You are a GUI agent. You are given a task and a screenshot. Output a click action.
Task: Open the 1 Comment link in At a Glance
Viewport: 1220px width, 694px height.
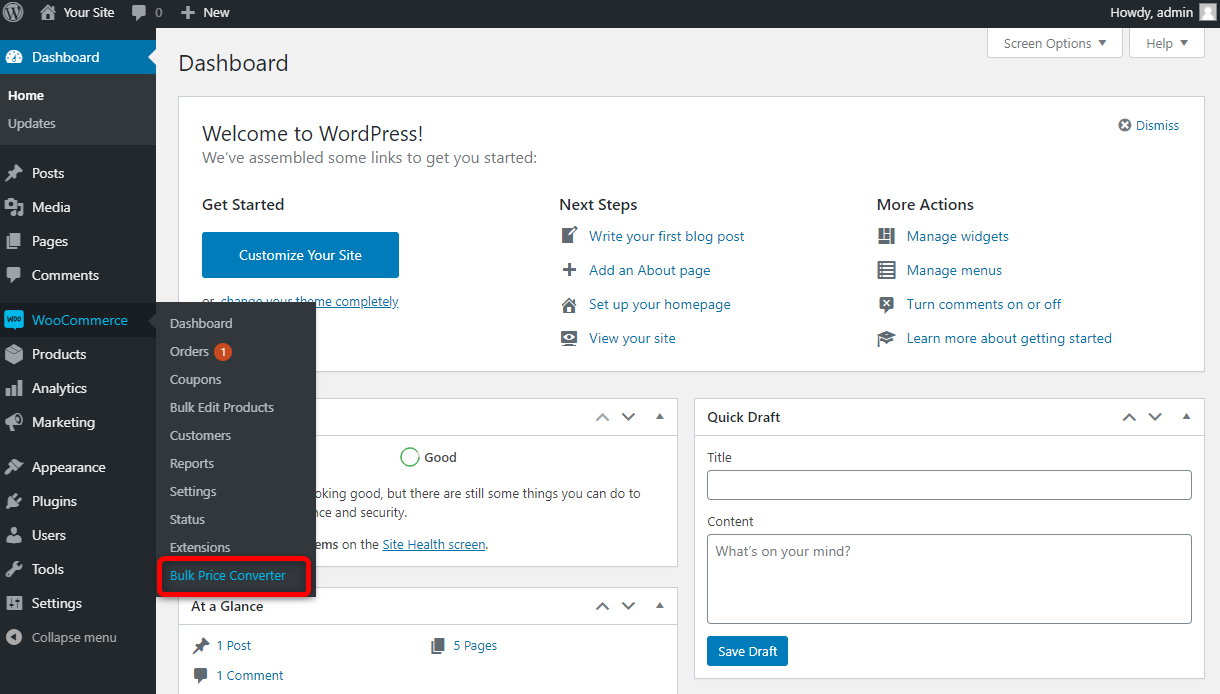[250, 675]
